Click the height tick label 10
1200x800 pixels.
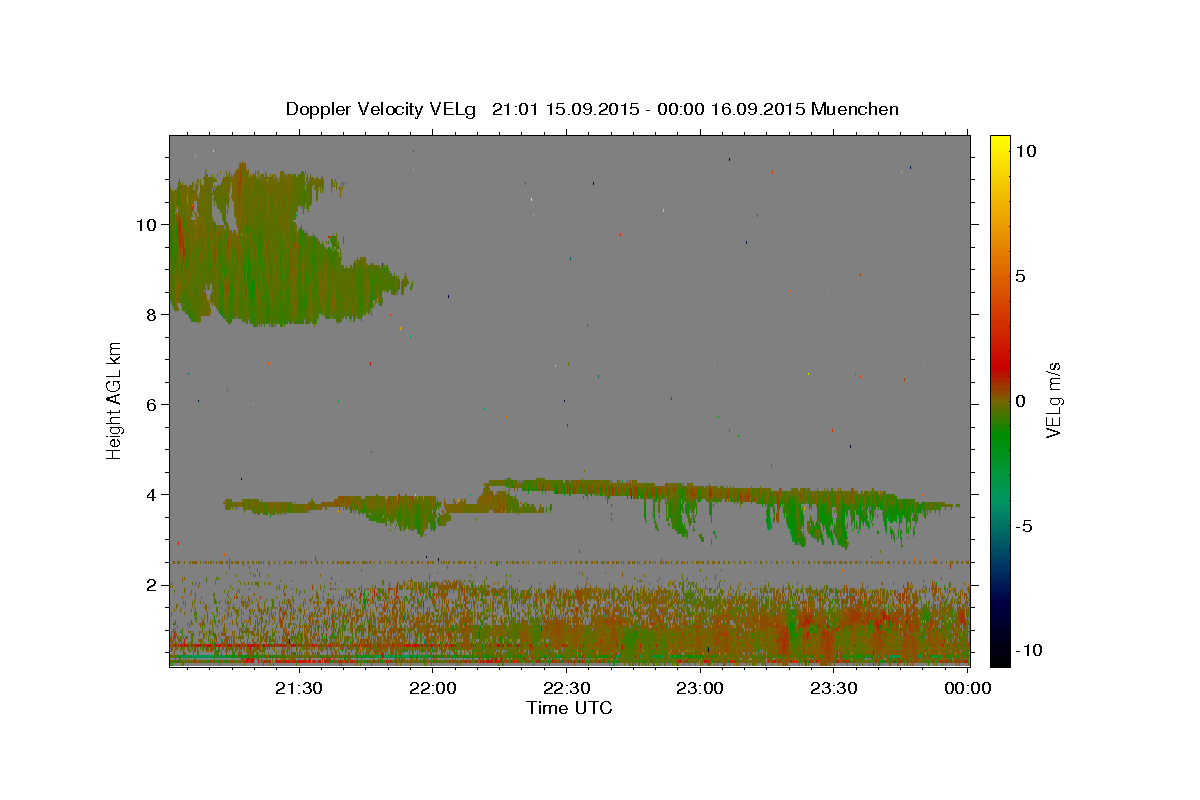[x=147, y=225]
